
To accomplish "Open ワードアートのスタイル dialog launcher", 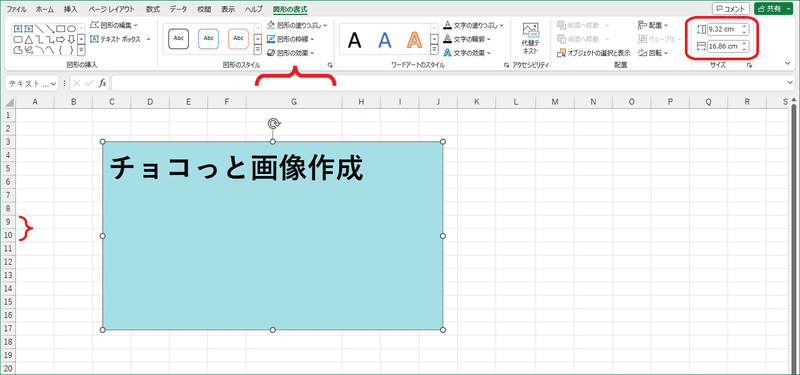I will pos(506,65).
